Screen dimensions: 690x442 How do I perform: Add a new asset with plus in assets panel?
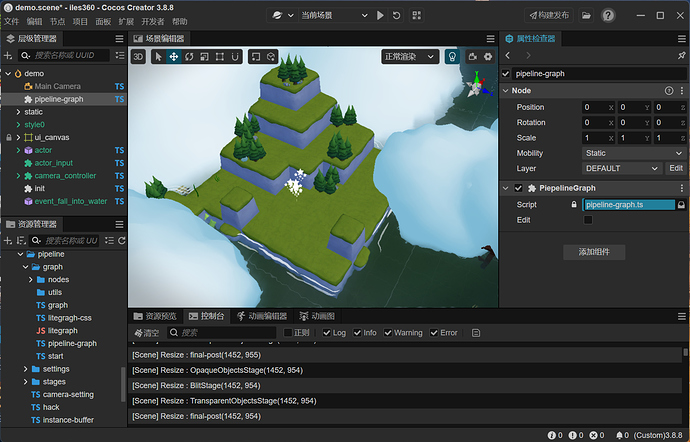coord(7,240)
